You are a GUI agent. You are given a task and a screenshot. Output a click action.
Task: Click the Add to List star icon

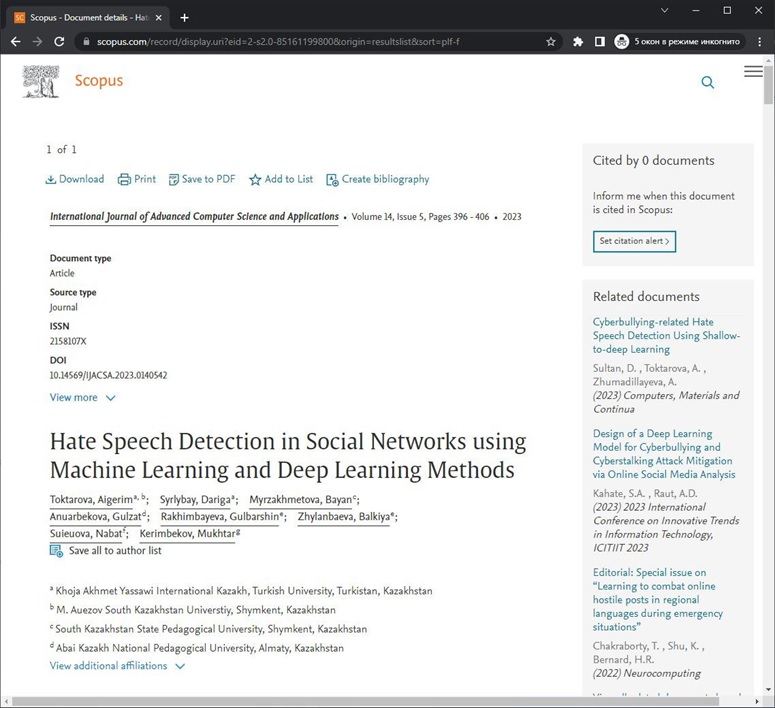255,179
